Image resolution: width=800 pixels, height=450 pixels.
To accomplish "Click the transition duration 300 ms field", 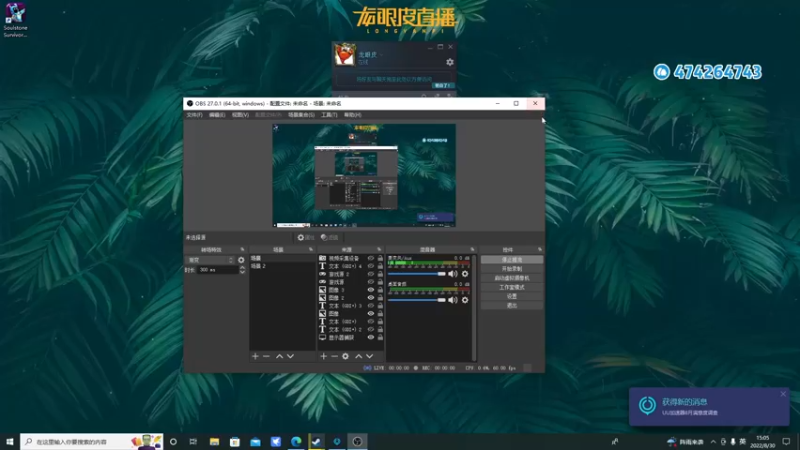I will tap(217, 270).
